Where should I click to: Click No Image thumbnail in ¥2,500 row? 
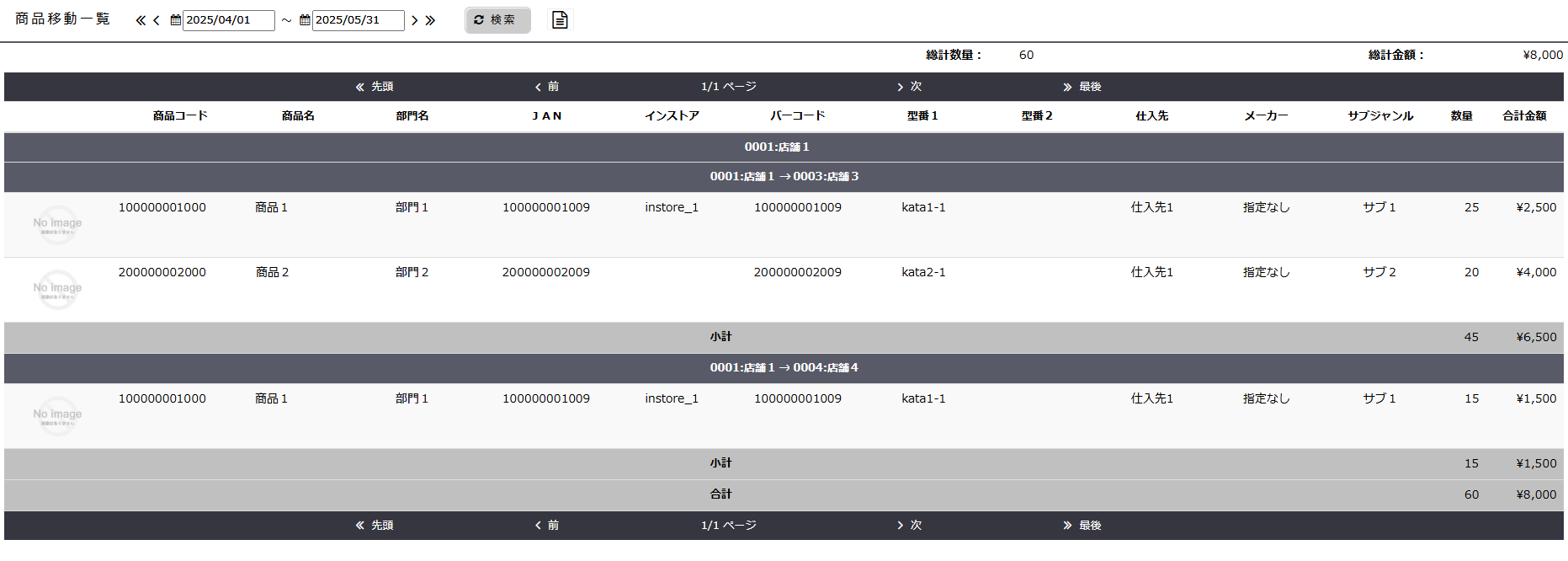click(x=58, y=224)
